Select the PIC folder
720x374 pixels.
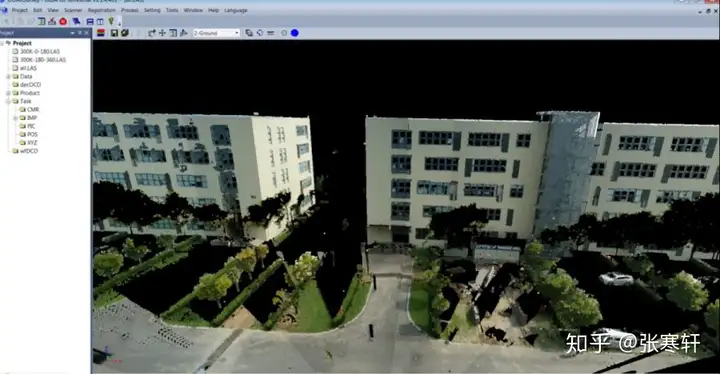click(x=31, y=126)
